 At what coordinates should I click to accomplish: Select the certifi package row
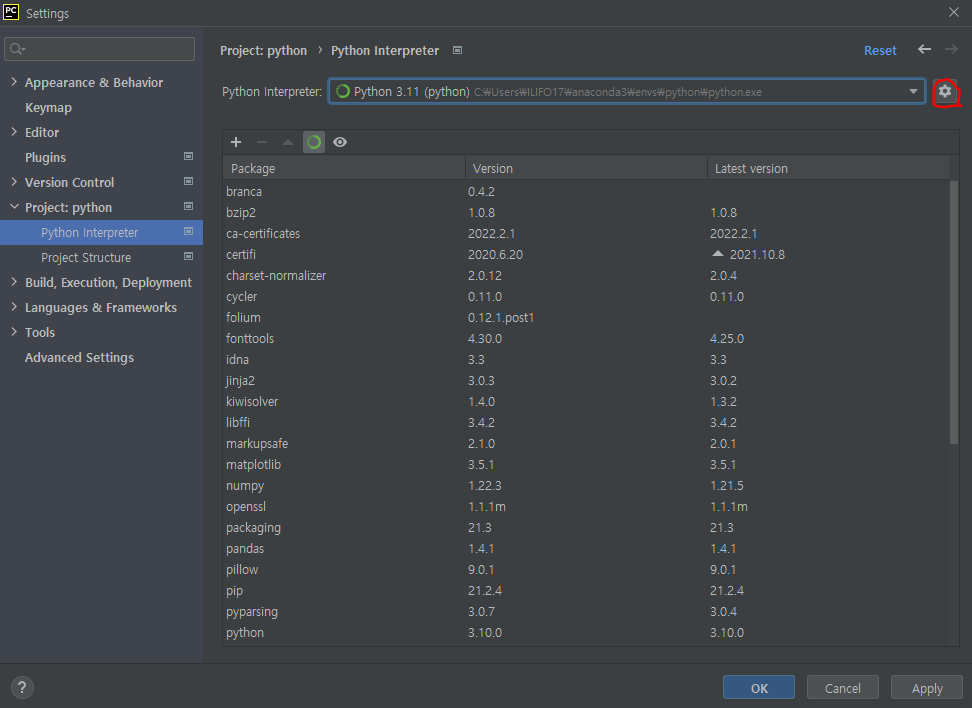tap(586, 255)
